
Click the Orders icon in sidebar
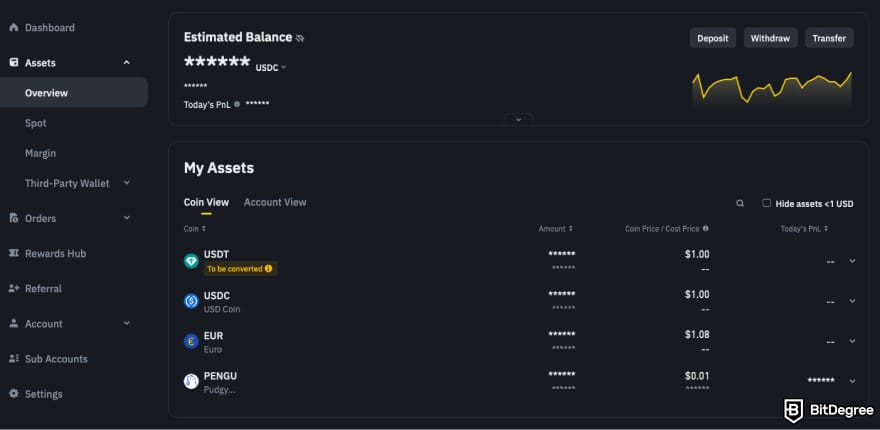14,218
